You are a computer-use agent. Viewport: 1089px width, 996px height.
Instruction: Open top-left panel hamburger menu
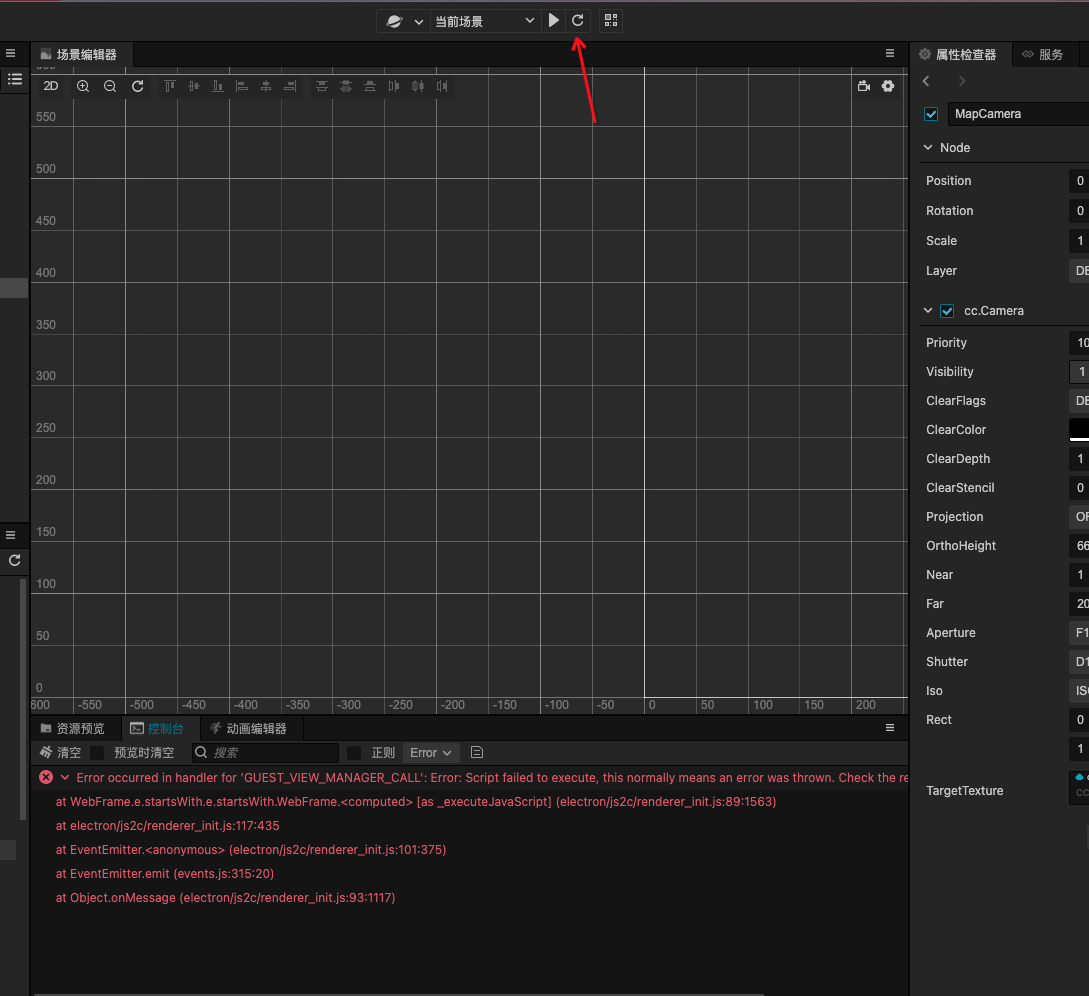pyautogui.click(x=10, y=53)
